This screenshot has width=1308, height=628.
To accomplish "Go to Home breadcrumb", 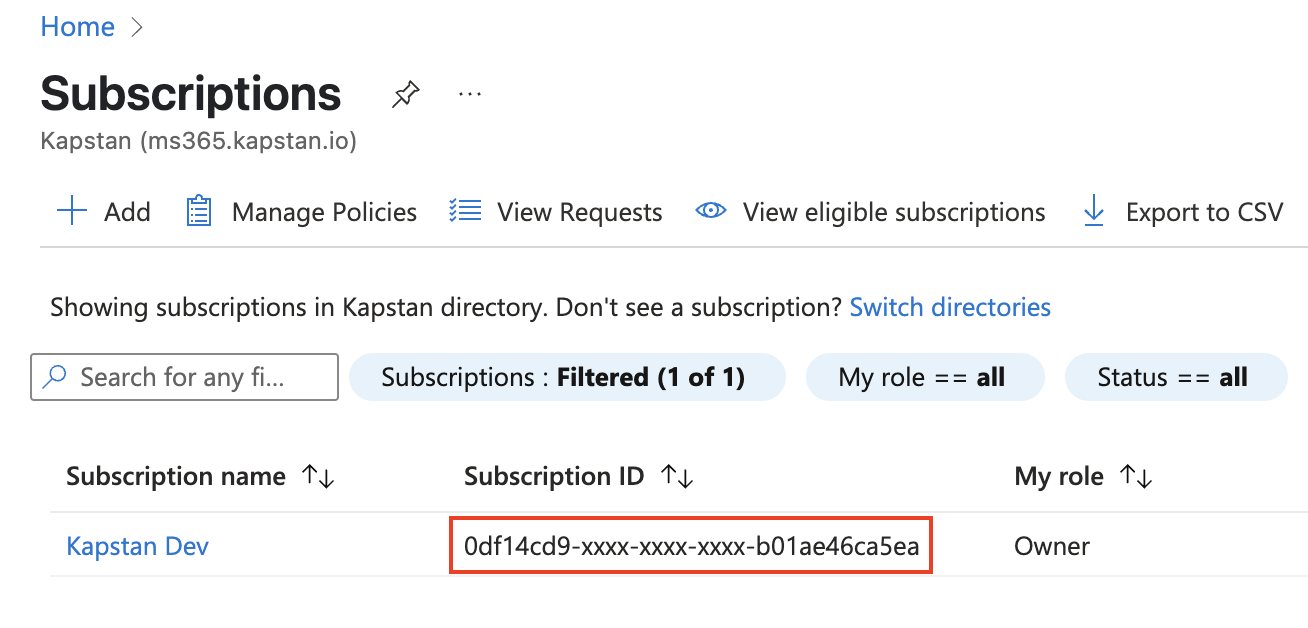I will pyautogui.click(x=77, y=27).
